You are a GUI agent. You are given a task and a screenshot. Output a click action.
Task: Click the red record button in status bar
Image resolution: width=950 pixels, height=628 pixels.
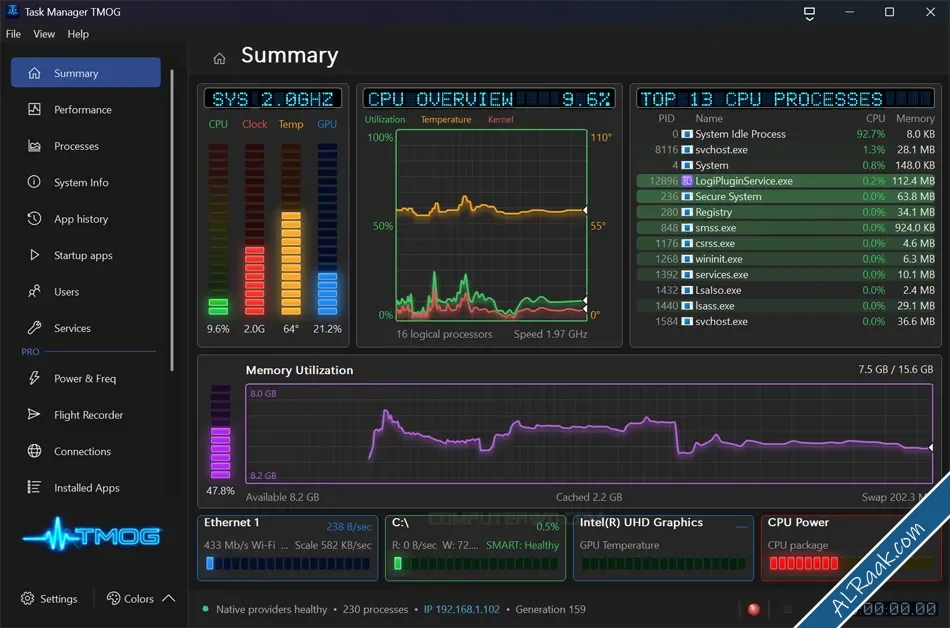click(754, 609)
